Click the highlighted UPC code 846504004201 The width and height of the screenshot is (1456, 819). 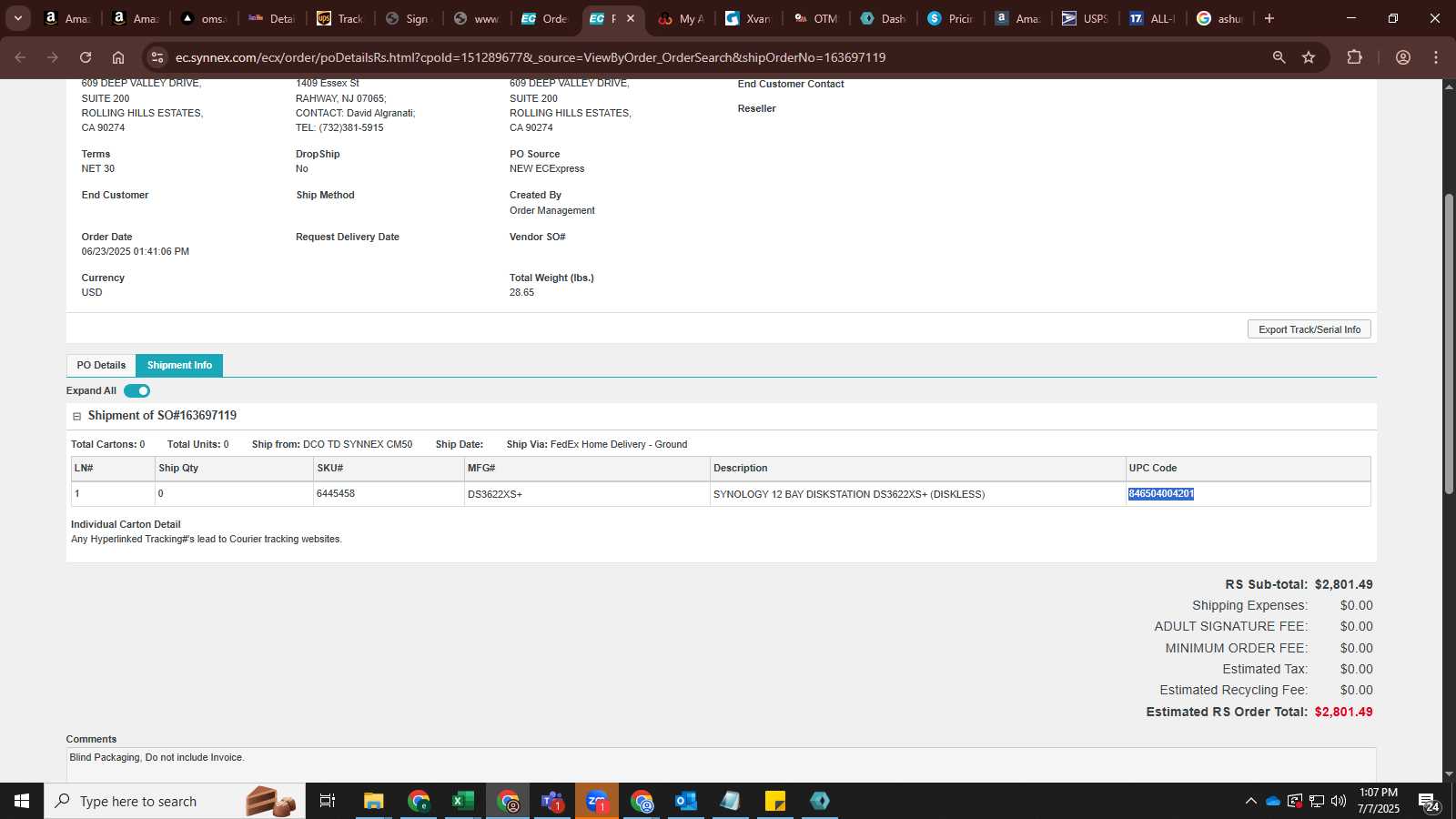pyautogui.click(x=1161, y=493)
